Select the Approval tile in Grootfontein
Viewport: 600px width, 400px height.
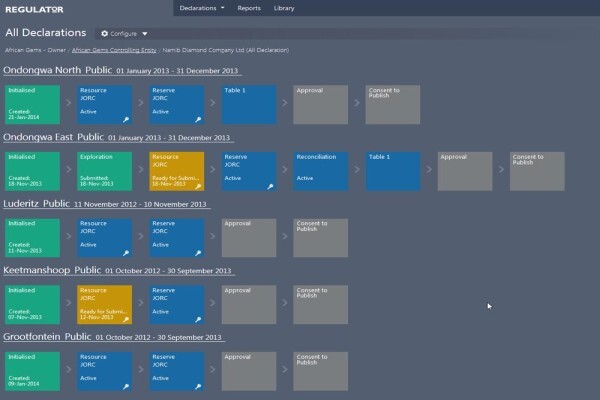click(x=249, y=371)
